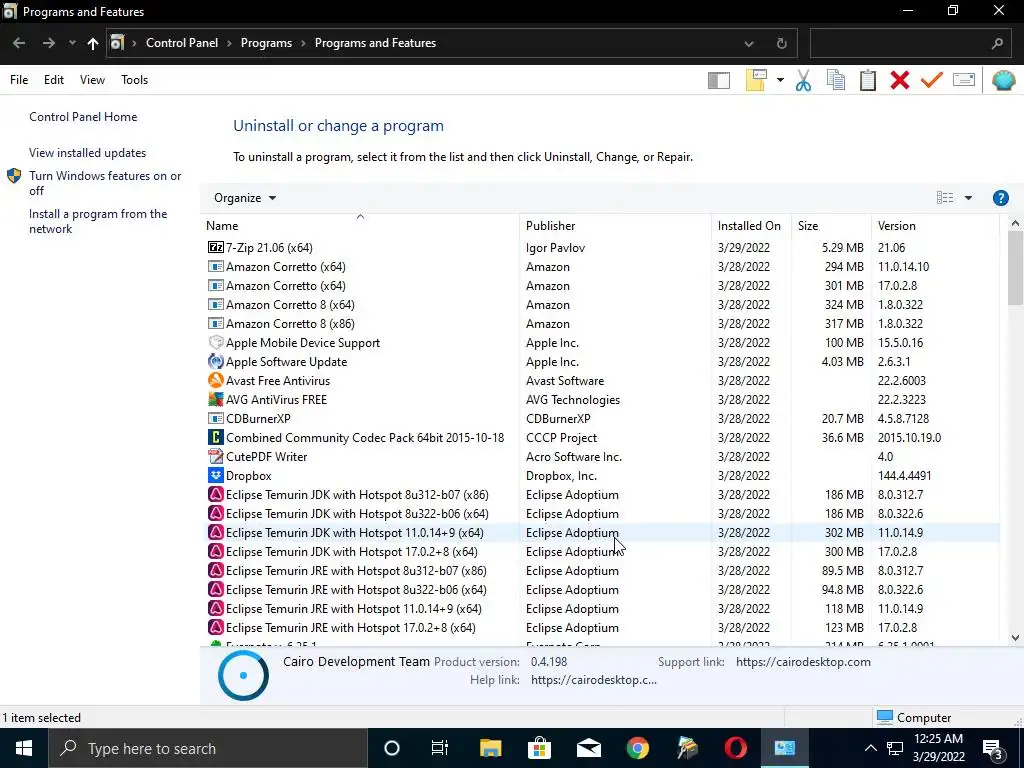1024x768 pixels.
Task: Select the CDBurnerXP row
Action: click(x=601, y=419)
